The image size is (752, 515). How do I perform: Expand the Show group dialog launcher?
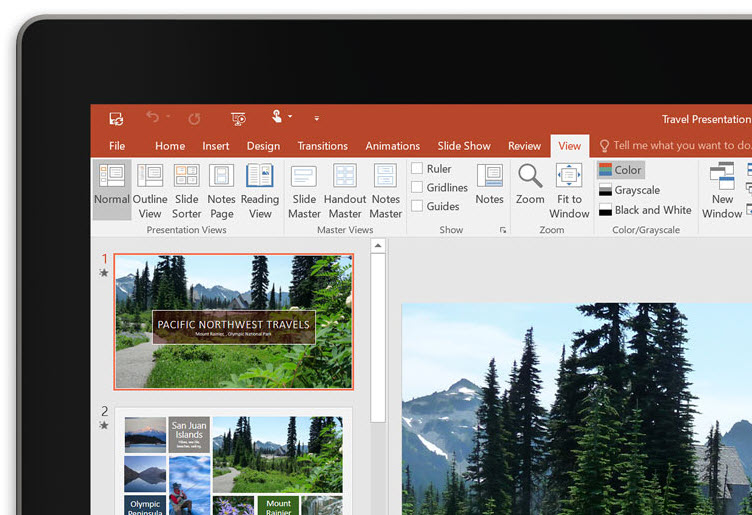[x=503, y=230]
